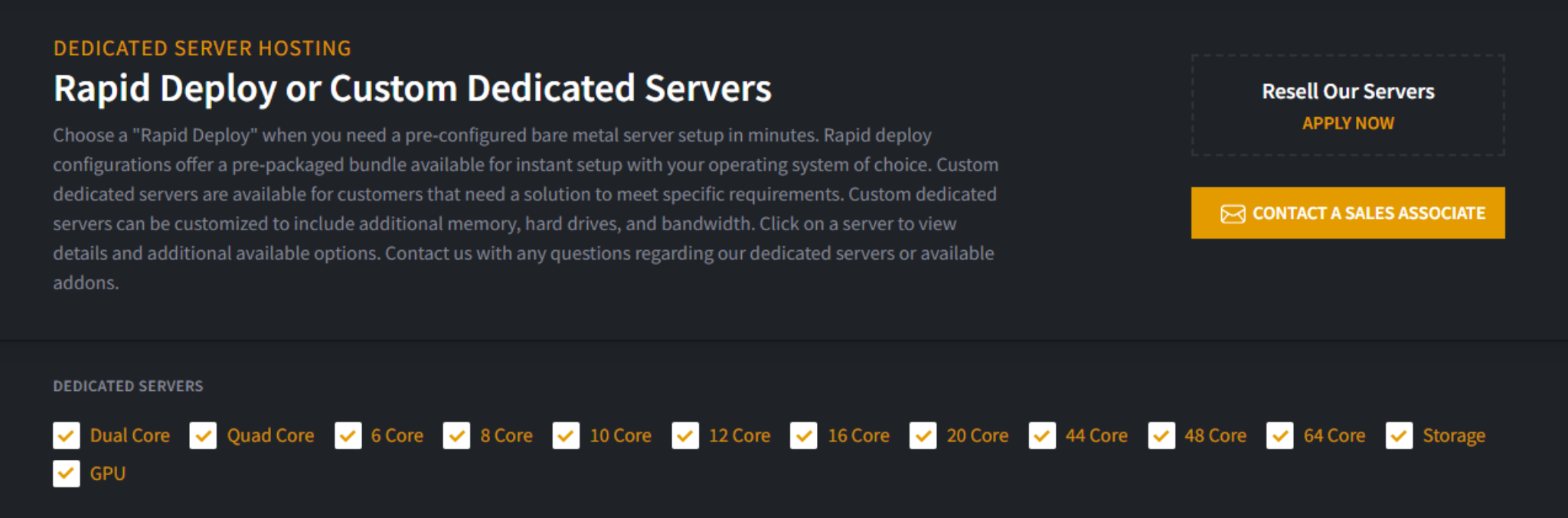Screen dimensions: 1568x518
Task: Click the Contact a Sales Associate button
Action: 1347,213
